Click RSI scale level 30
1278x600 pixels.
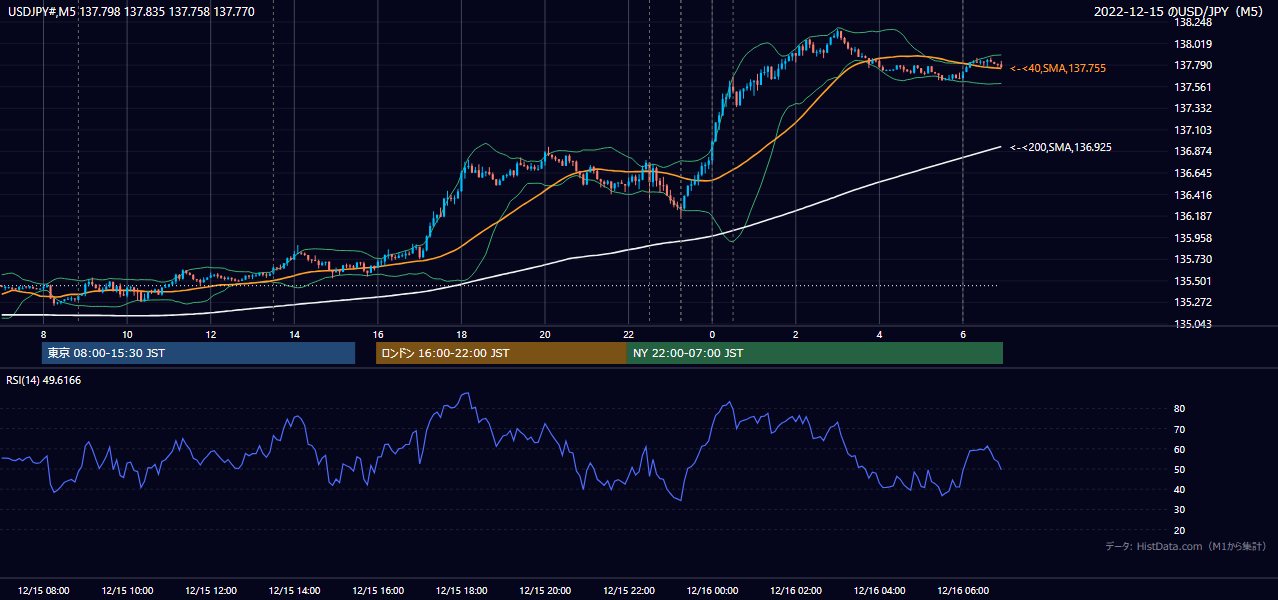pyautogui.click(x=1179, y=510)
